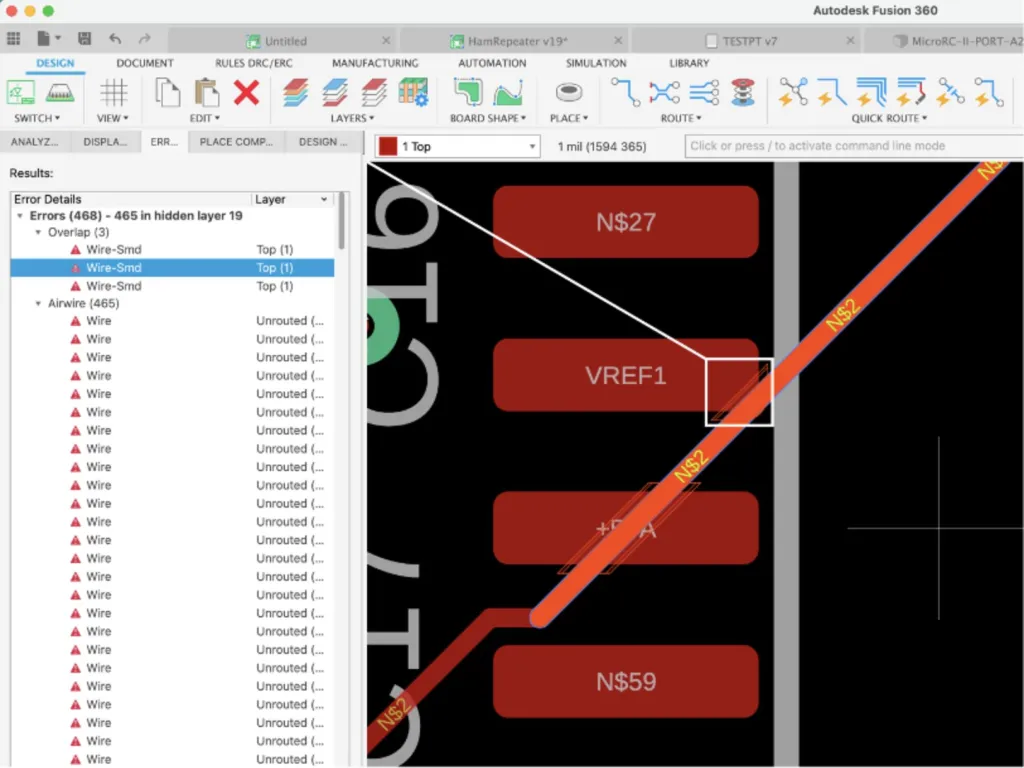Collapse the Airwire (465) group
1024x768 pixels.
38,304
